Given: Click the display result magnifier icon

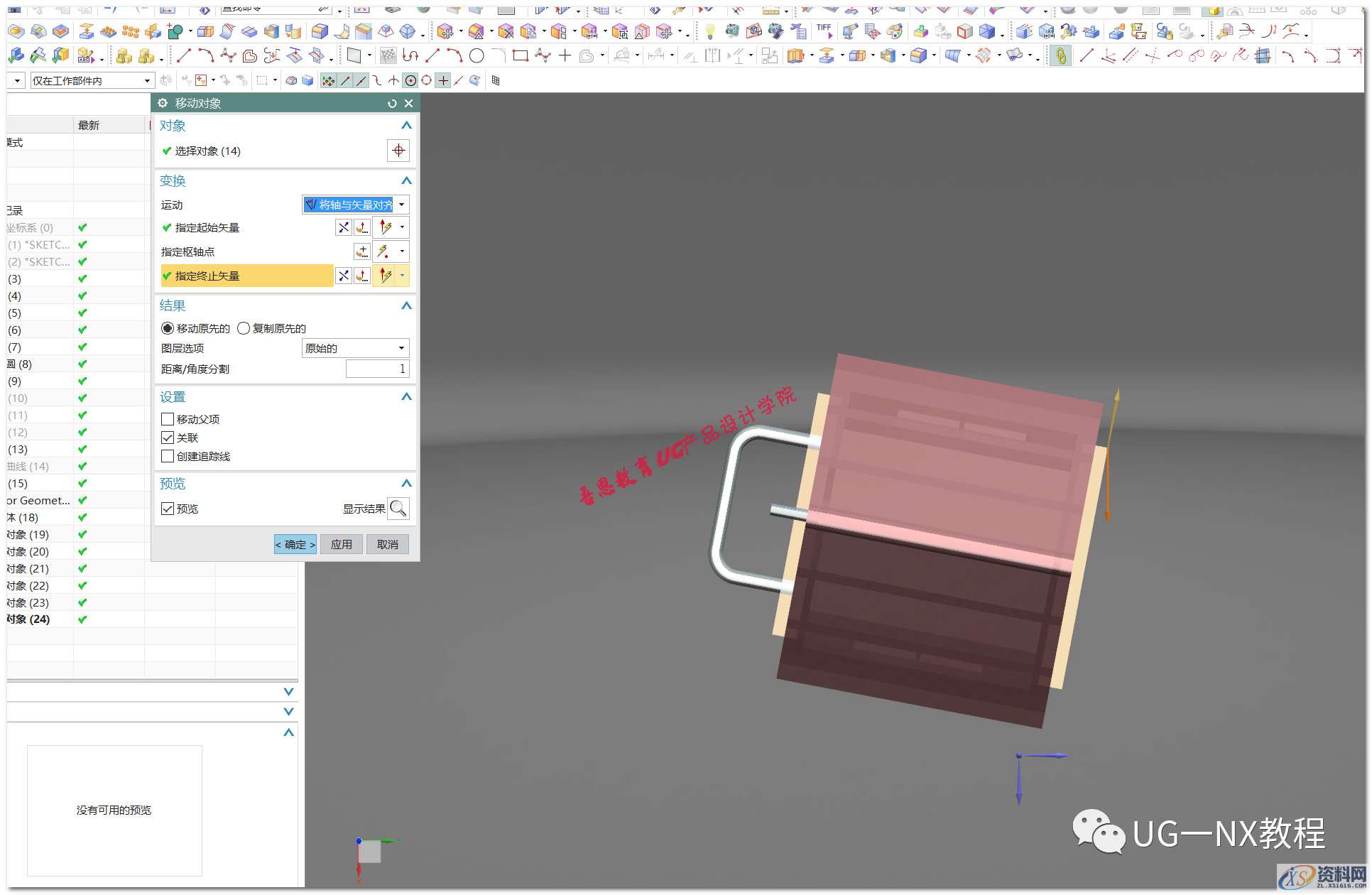Looking at the screenshot, I should point(398,509).
